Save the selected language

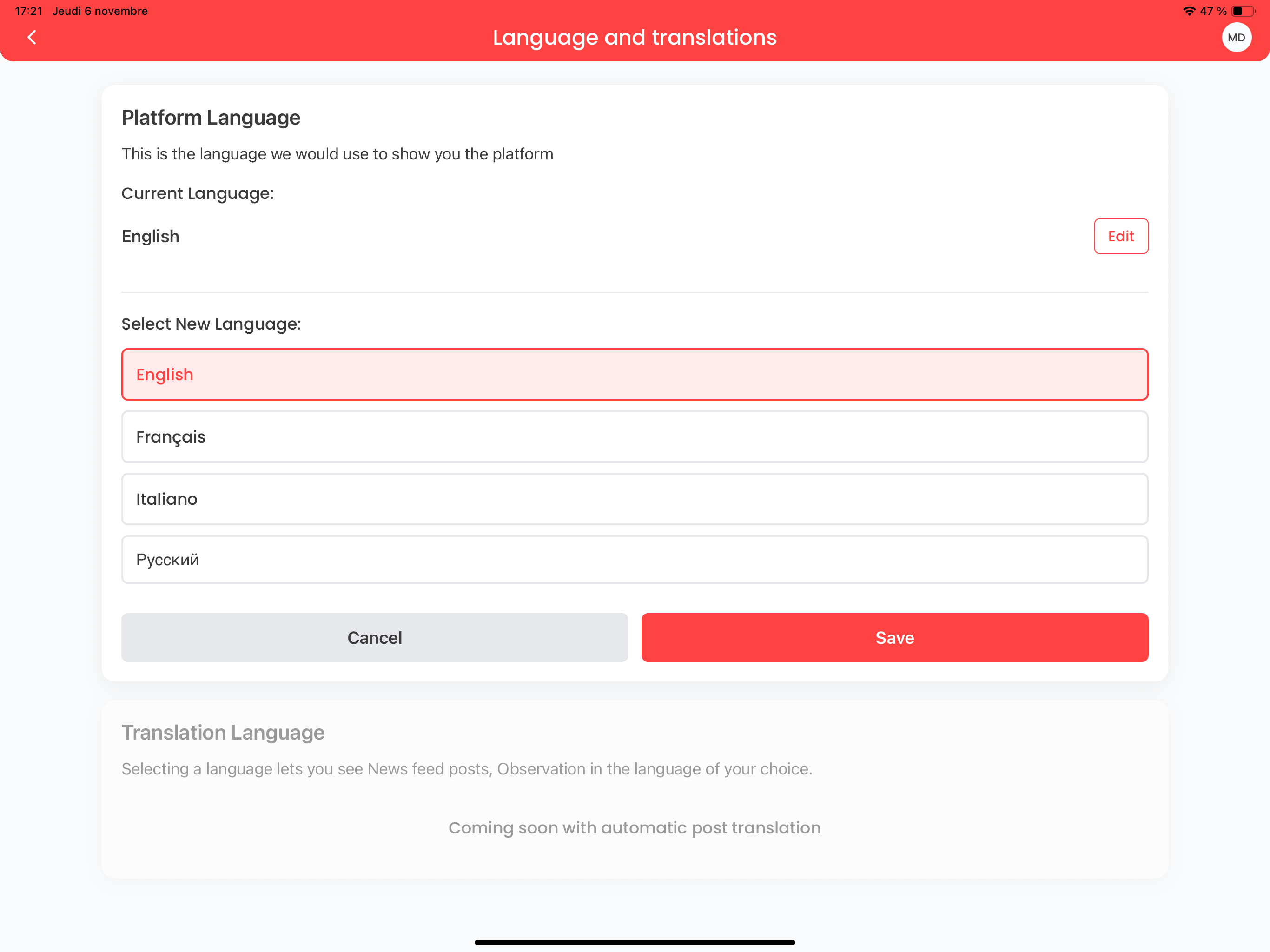894,637
